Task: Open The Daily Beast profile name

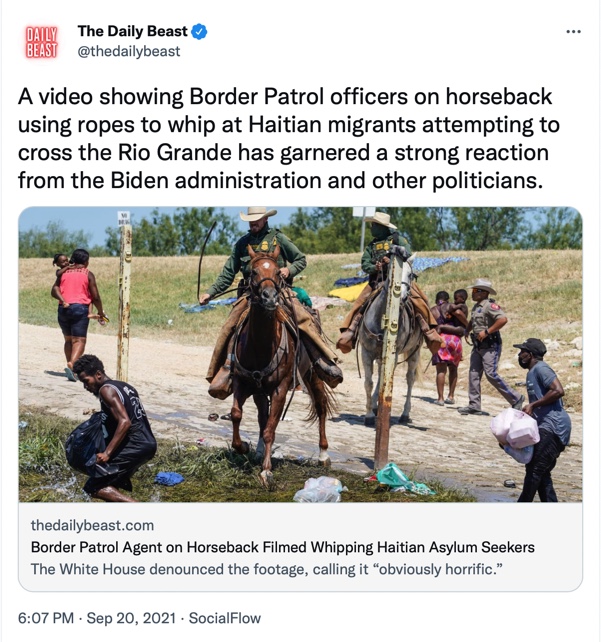Action: [x=133, y=31]
